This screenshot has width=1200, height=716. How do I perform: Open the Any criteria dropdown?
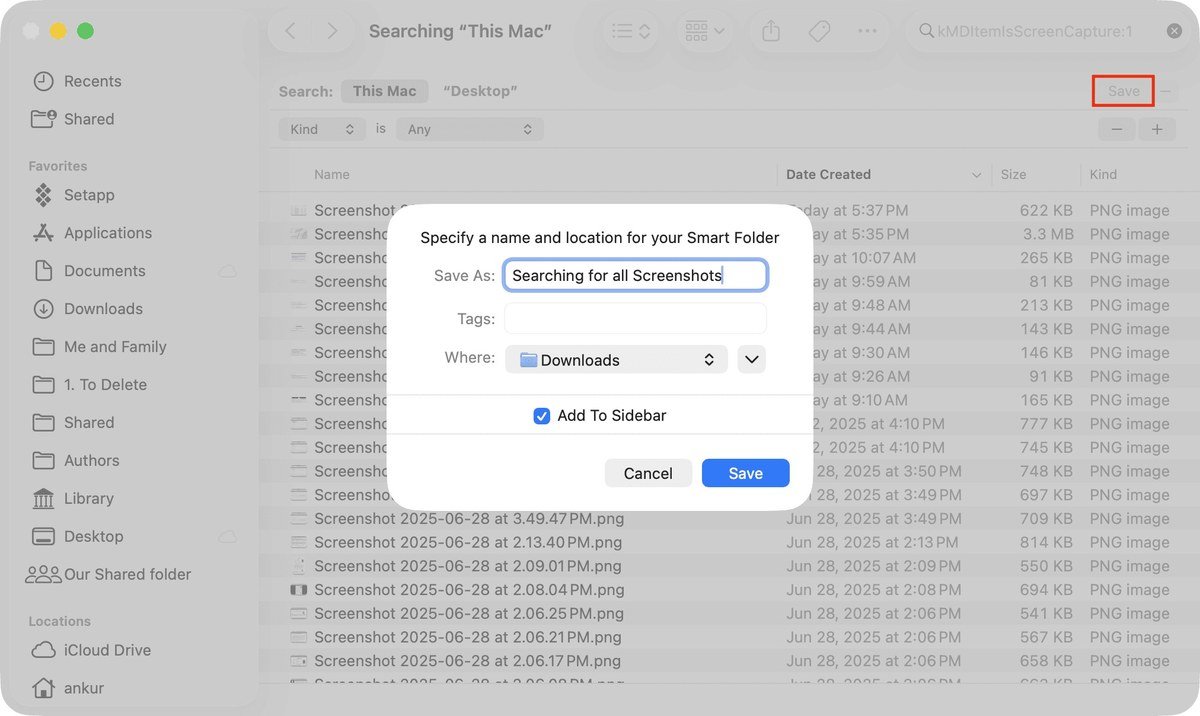[x=469, y=129]
